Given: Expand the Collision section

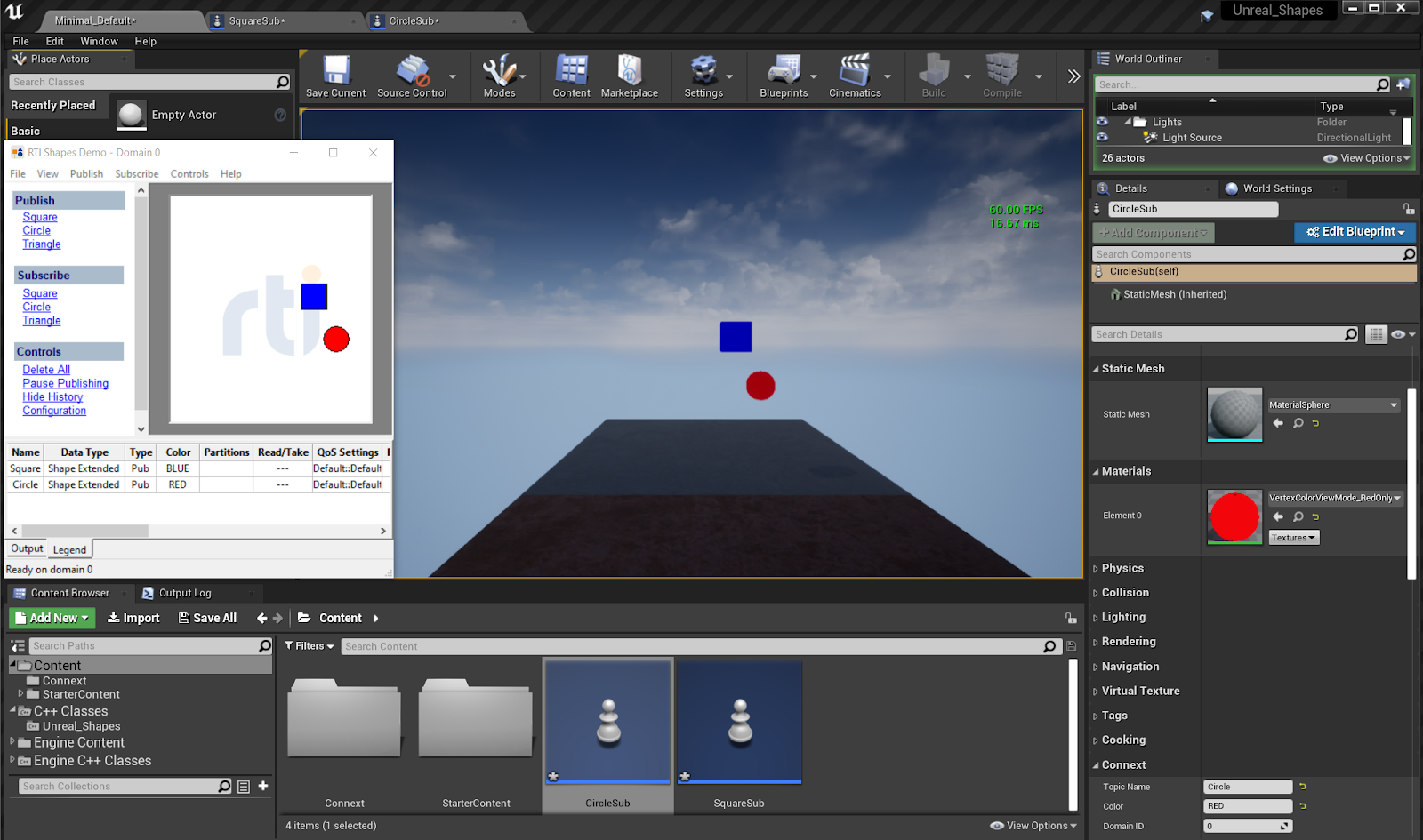Looking at the screenshot, I should coord(1096,593).
